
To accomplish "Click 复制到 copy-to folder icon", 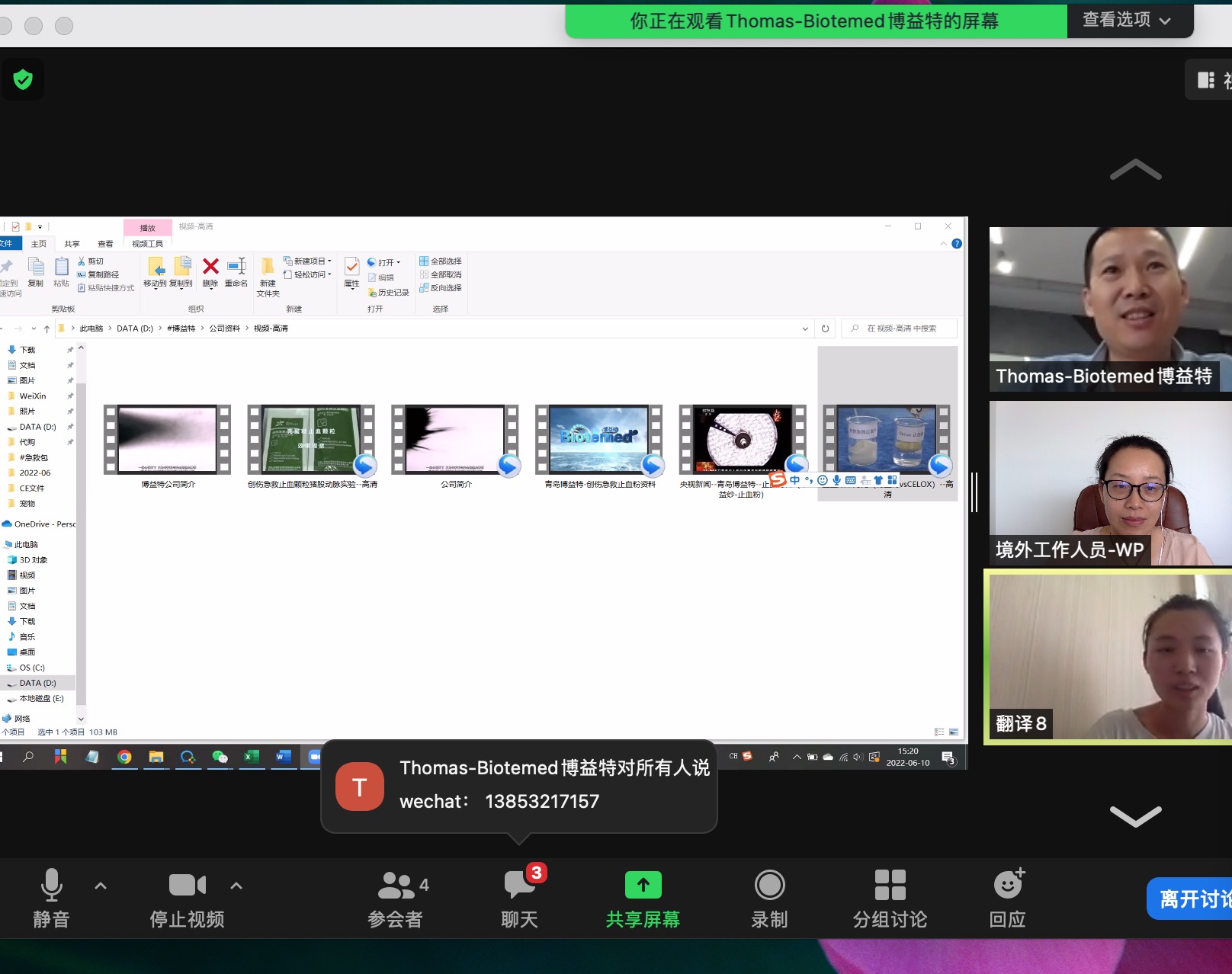I will (x=181, y=272).
